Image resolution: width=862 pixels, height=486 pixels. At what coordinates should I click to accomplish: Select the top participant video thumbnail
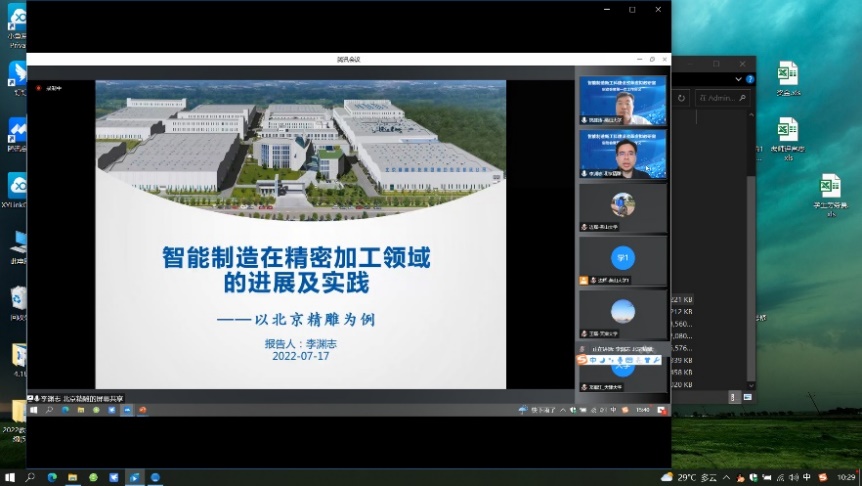click(622, 101)
